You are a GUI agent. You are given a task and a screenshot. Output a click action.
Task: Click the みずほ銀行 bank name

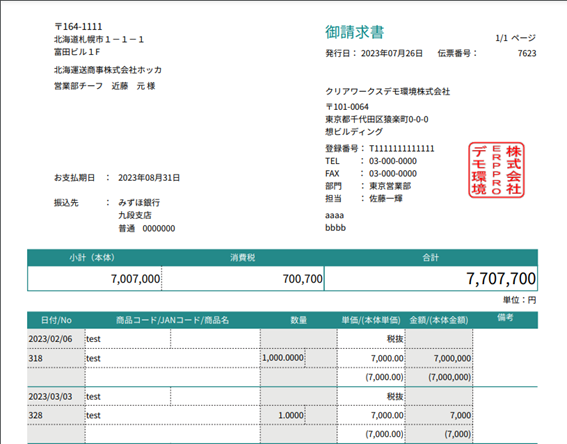point(139,203)
